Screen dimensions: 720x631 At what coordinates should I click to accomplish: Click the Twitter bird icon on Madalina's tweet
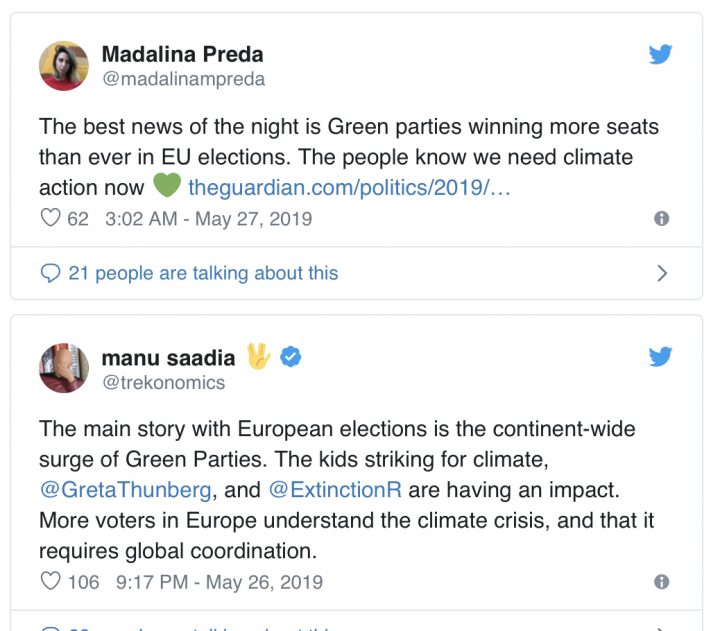tap(660, 54)
